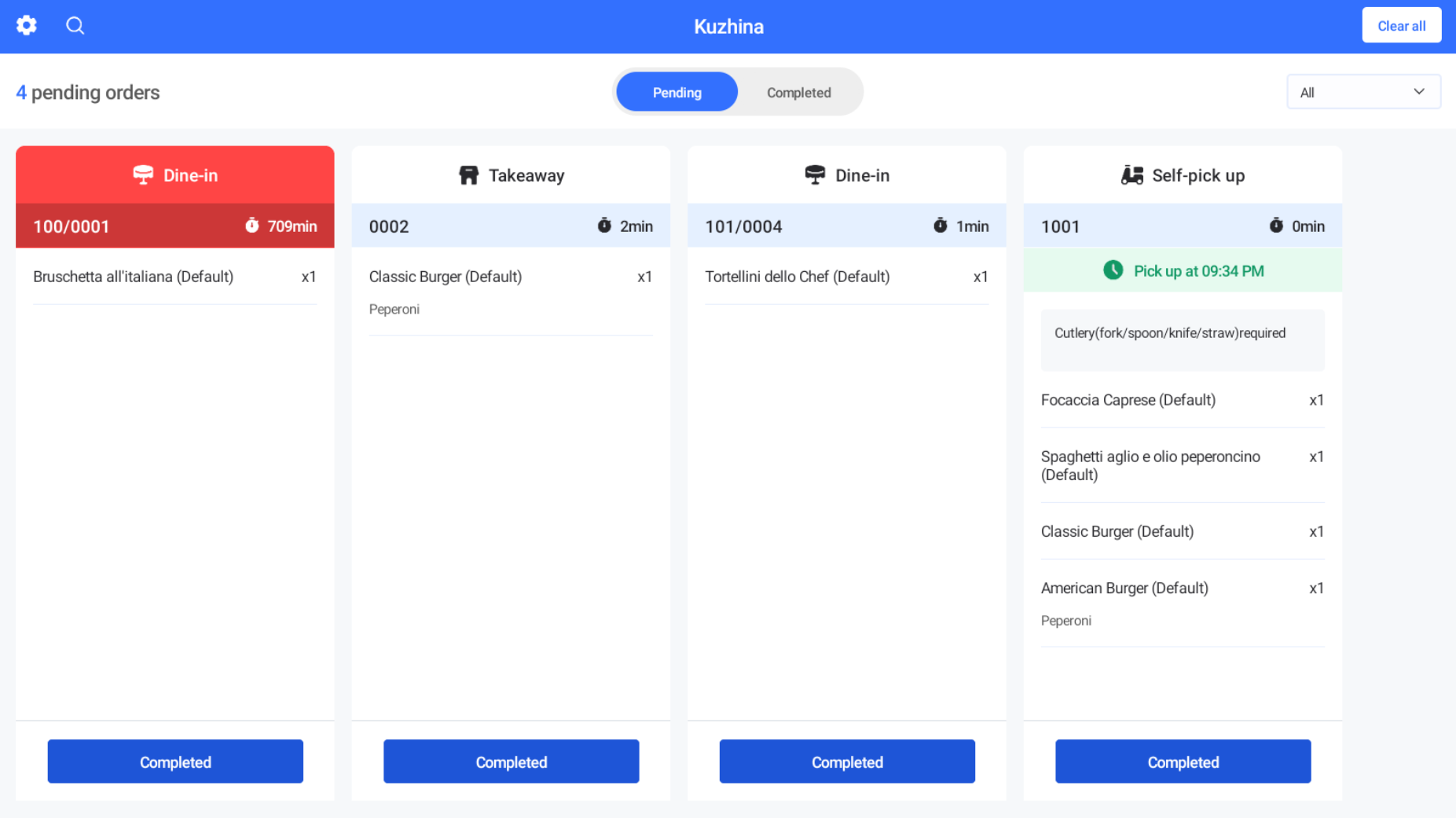Select the Focaccia Caprese item

coord(1183,400)
